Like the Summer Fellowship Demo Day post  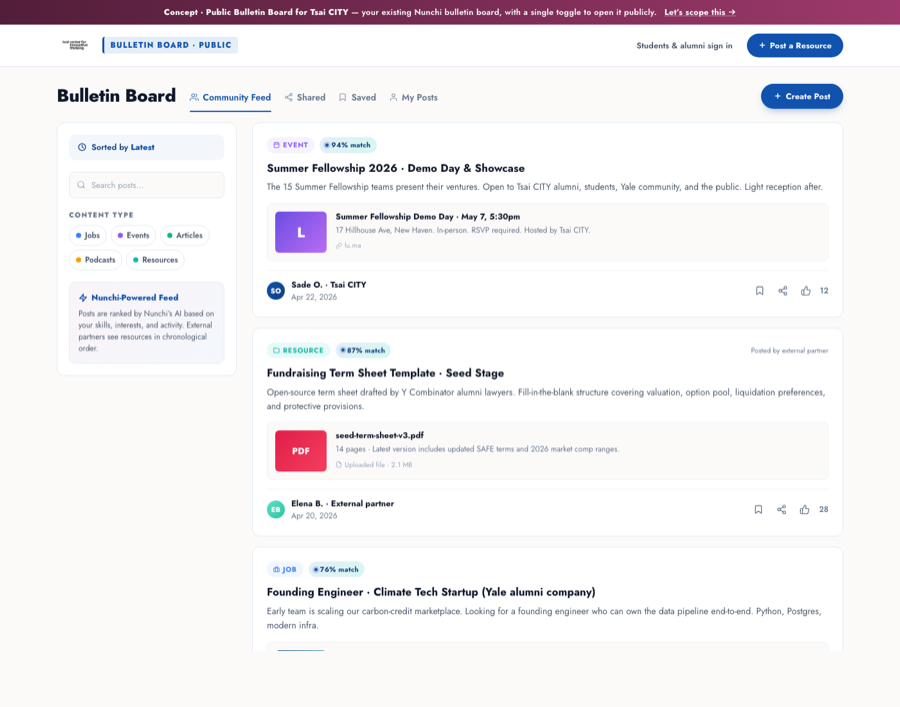pos(806,291)
